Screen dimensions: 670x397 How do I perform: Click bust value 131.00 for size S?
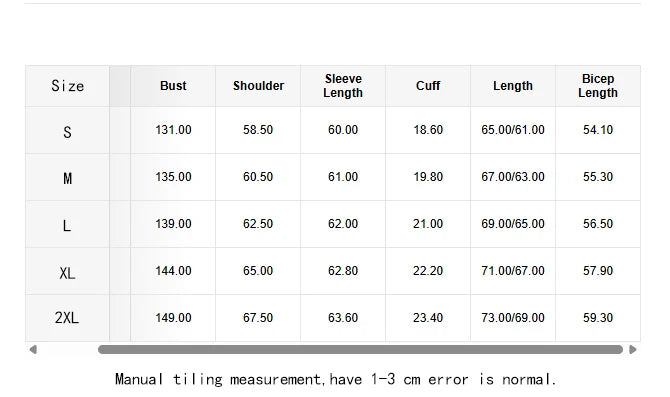click(173, 130)
